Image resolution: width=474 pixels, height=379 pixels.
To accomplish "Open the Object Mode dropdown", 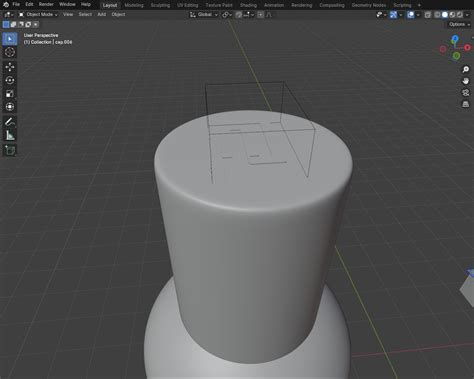I will [38, 15].
